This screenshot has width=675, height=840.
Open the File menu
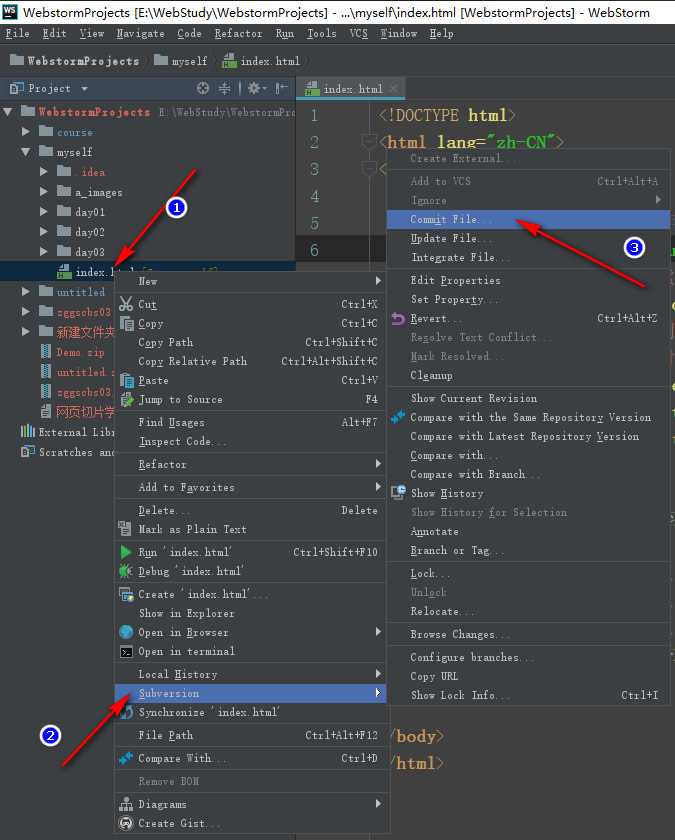pos(18,33)
